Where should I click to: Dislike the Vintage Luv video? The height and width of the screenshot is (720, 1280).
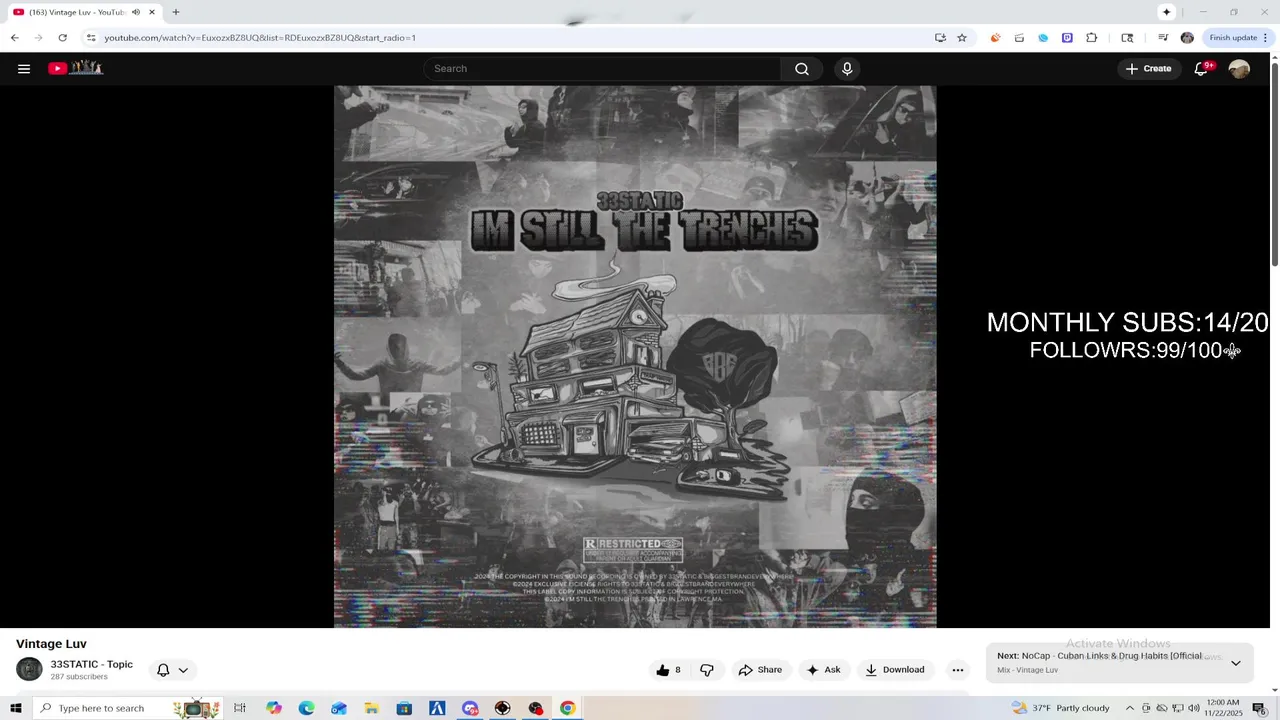click(x=707, y=670)
